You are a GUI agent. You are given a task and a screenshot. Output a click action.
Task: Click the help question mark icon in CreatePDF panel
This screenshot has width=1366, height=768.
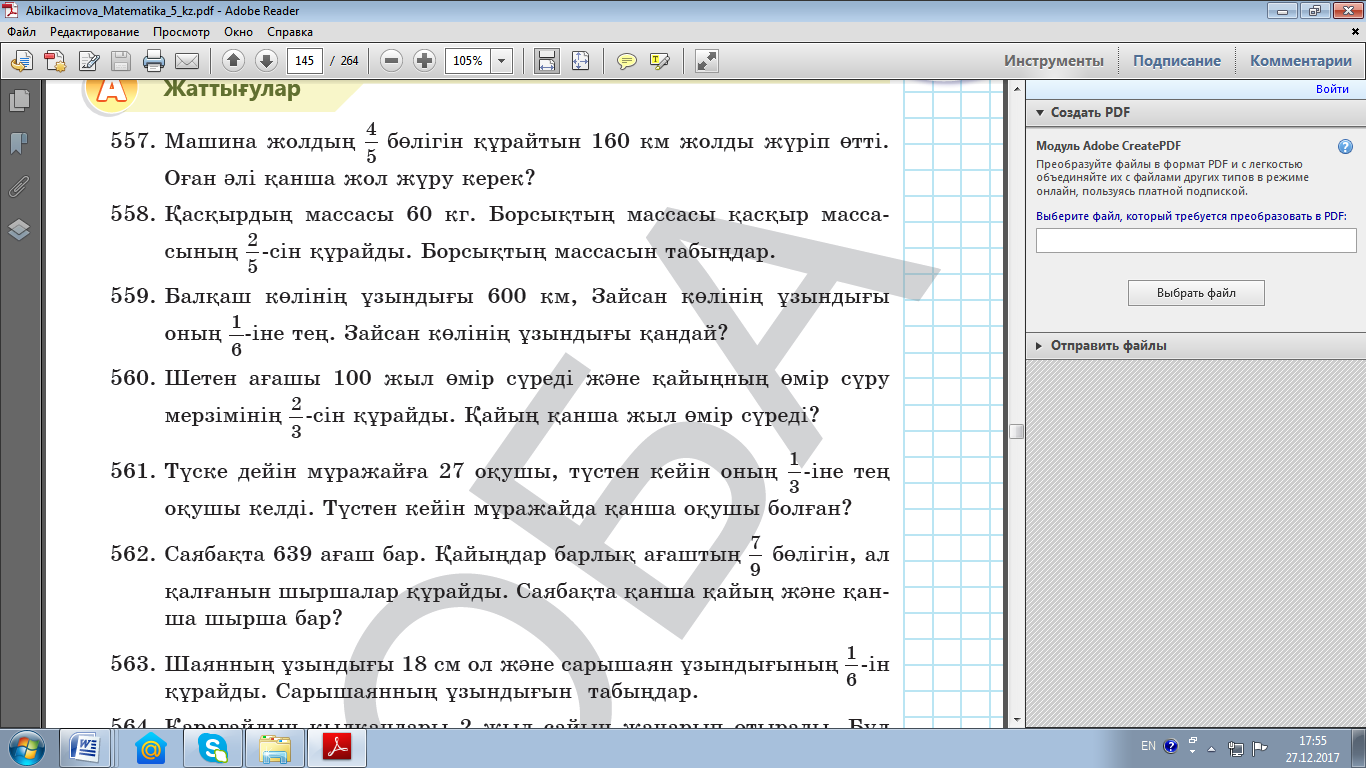pos(1345,146)
